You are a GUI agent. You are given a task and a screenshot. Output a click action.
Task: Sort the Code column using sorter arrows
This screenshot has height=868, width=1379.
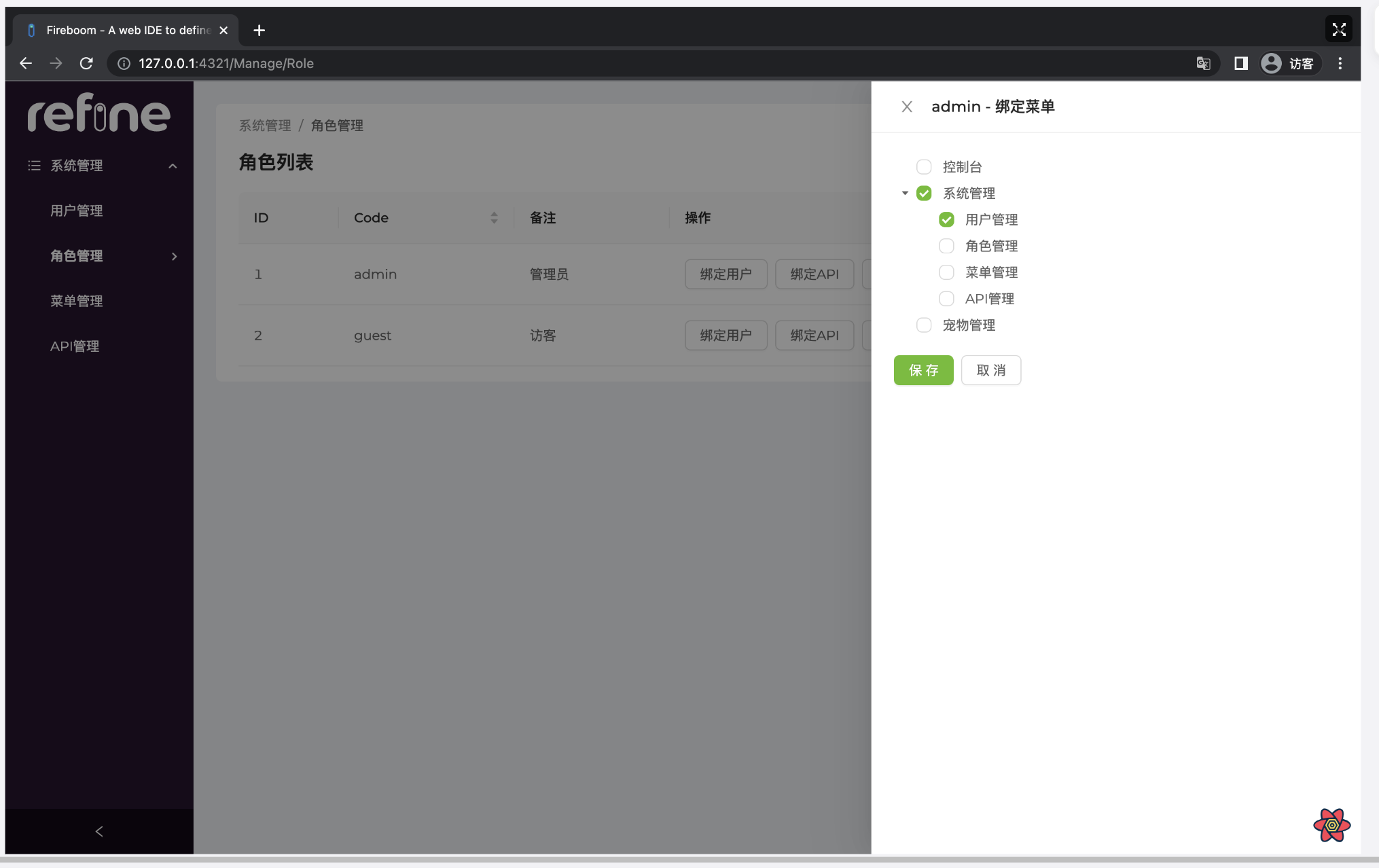(494, 218)
